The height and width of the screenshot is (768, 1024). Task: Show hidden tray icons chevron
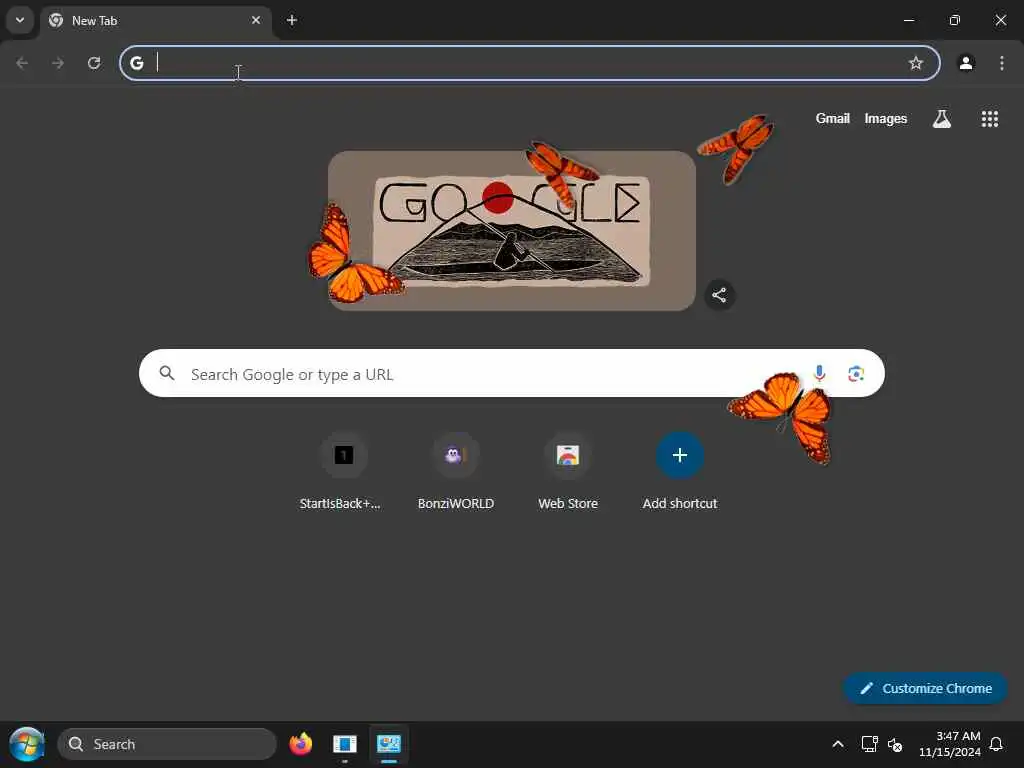(x=838, y=744)
